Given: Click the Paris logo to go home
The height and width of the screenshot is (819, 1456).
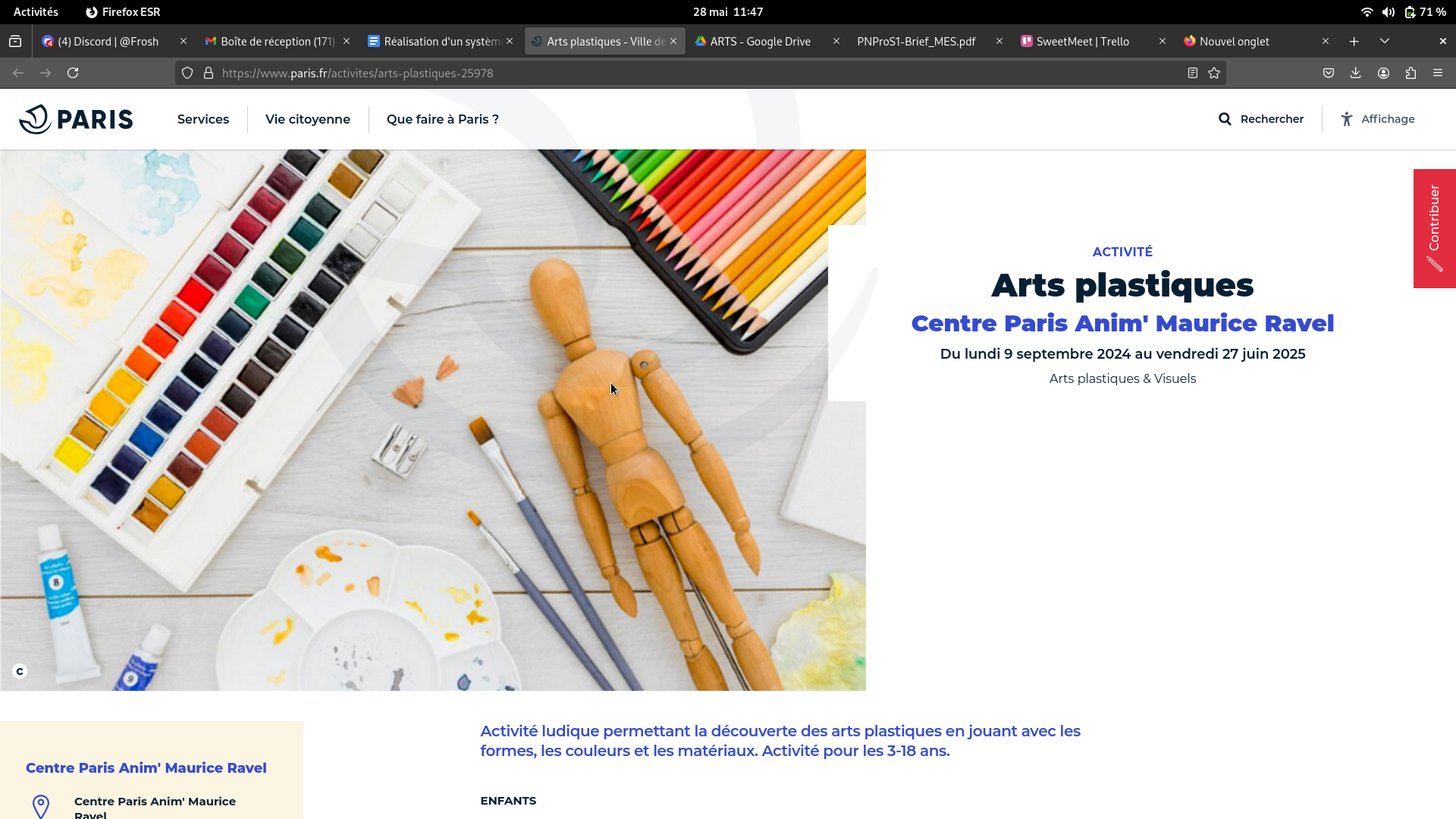Looking at the screenshot, I should tap(76, 119).
